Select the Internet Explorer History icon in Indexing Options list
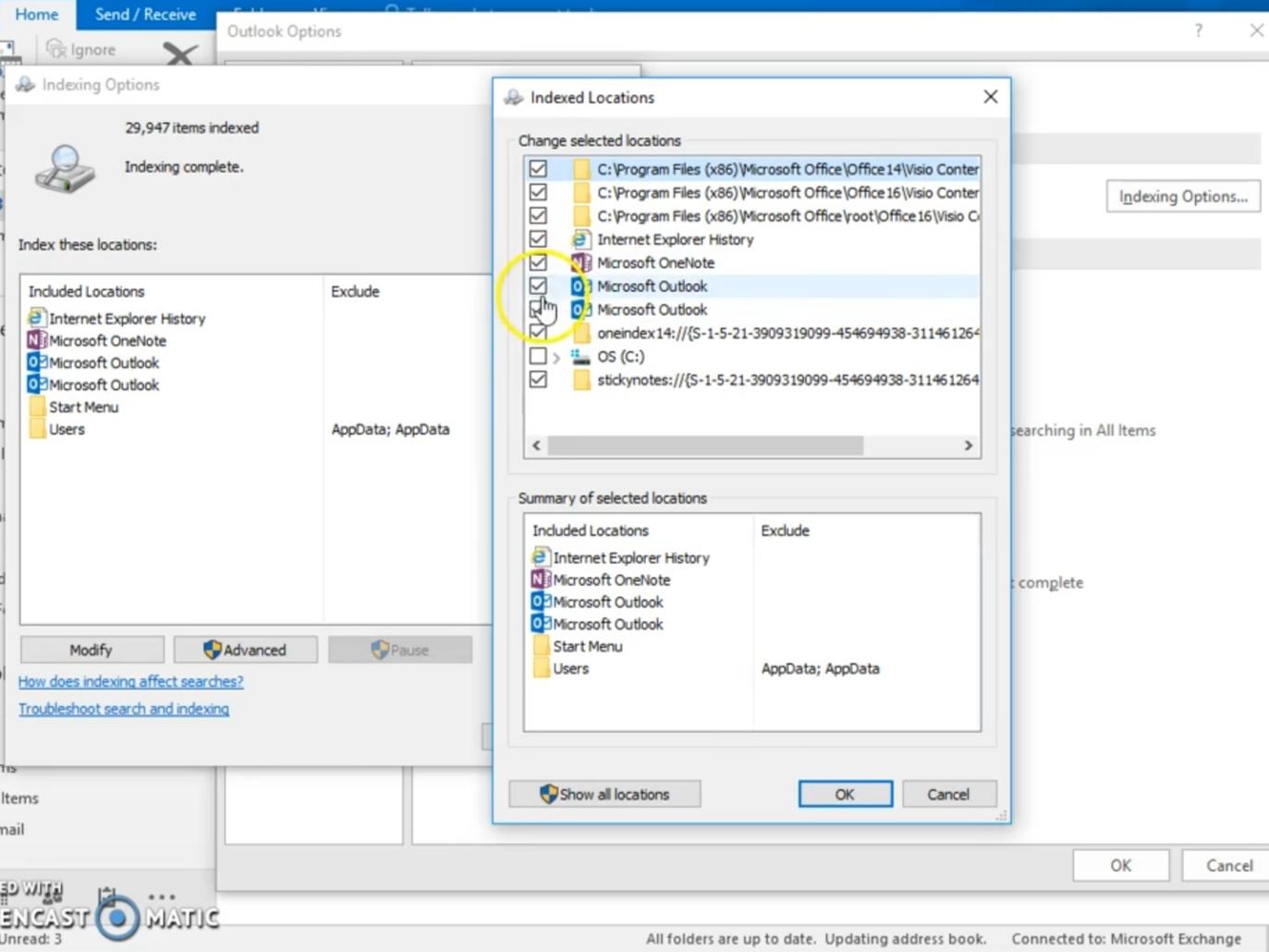The width and height of the screenshot is (1269, 952). tap(36, 318)
